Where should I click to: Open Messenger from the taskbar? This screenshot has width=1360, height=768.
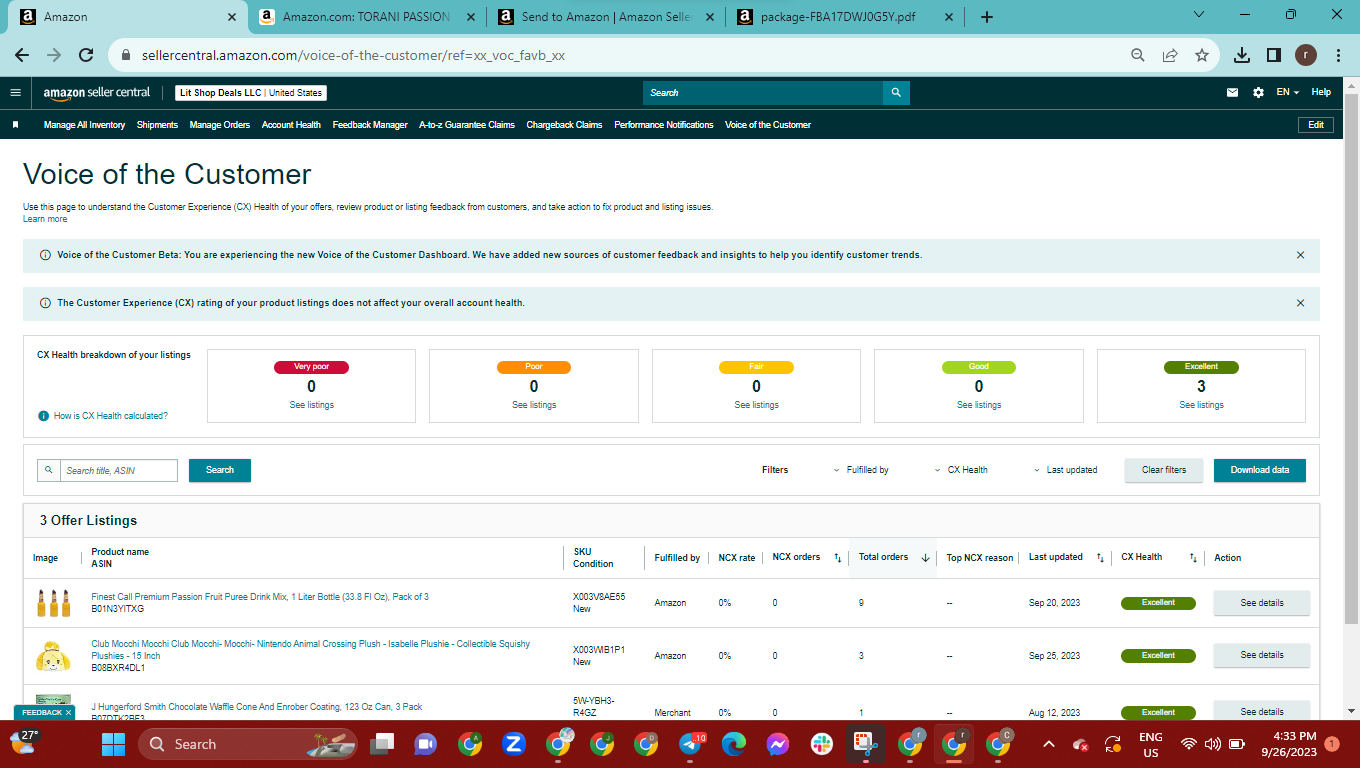tap(778, 744)
